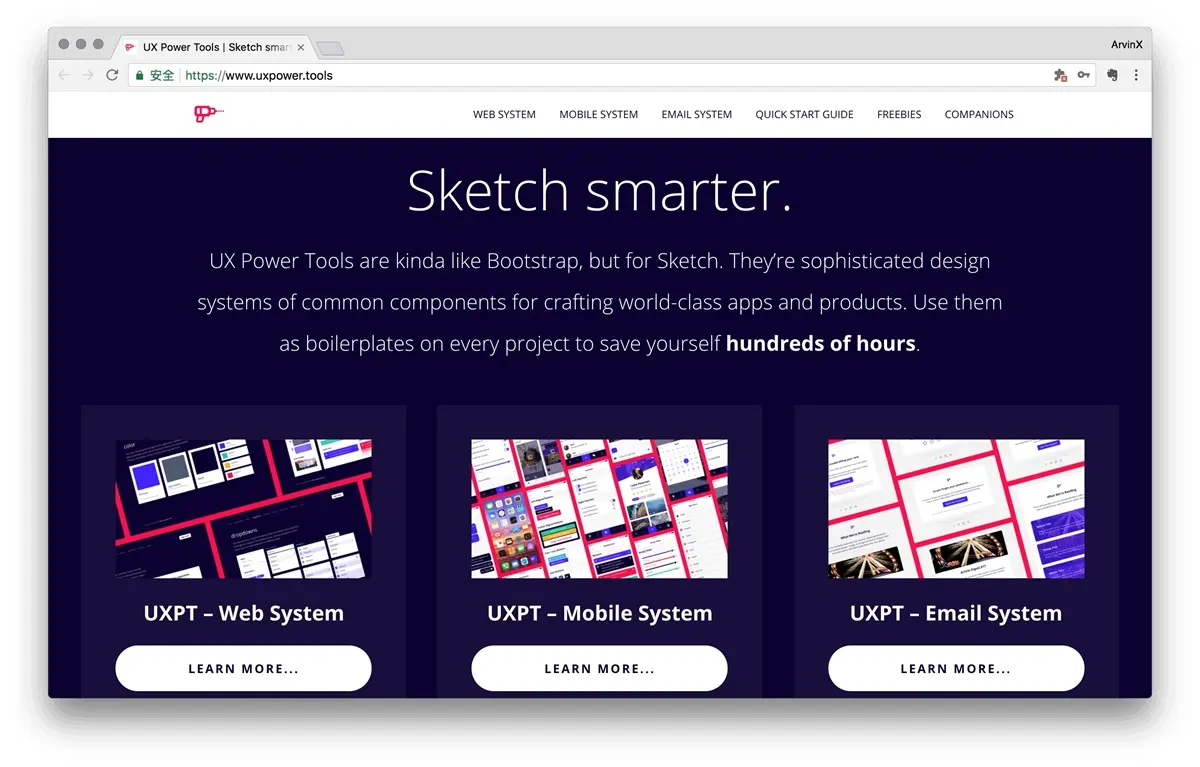Open a new tab with the blank tab button
The image size is (1200, 767).
(330, 48)
